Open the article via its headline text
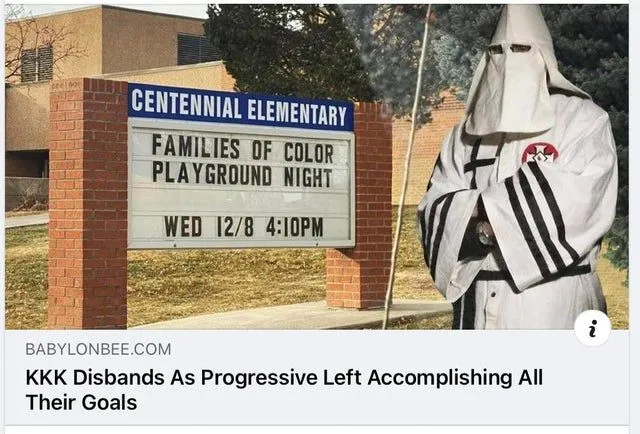This screenshot has width=640, height=434. (x=284, y=389)
